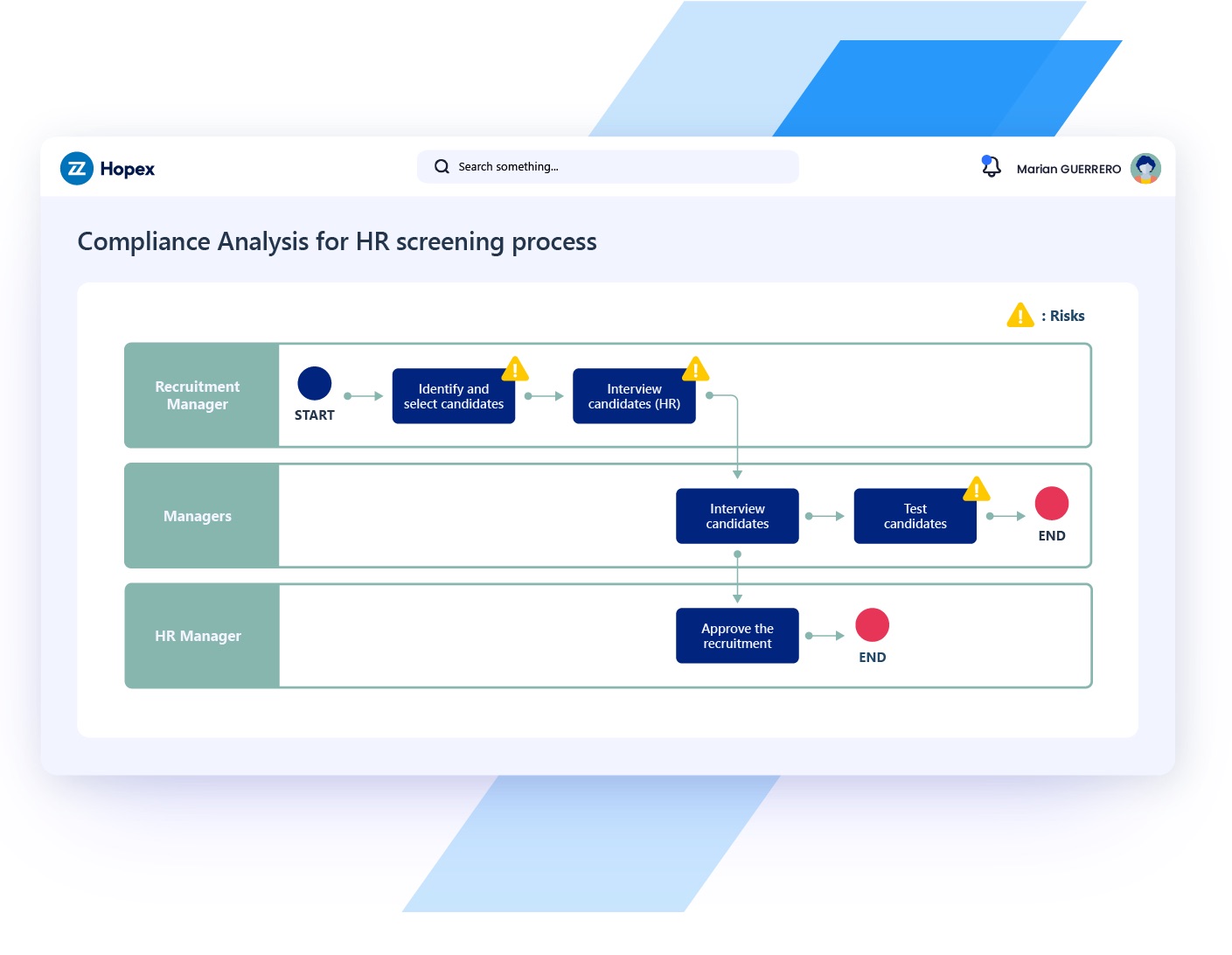Screen dimensions: 1232x955
Task: Select the Identify and select candidates step
Action: pyautogui.click(x=453, y=397)
